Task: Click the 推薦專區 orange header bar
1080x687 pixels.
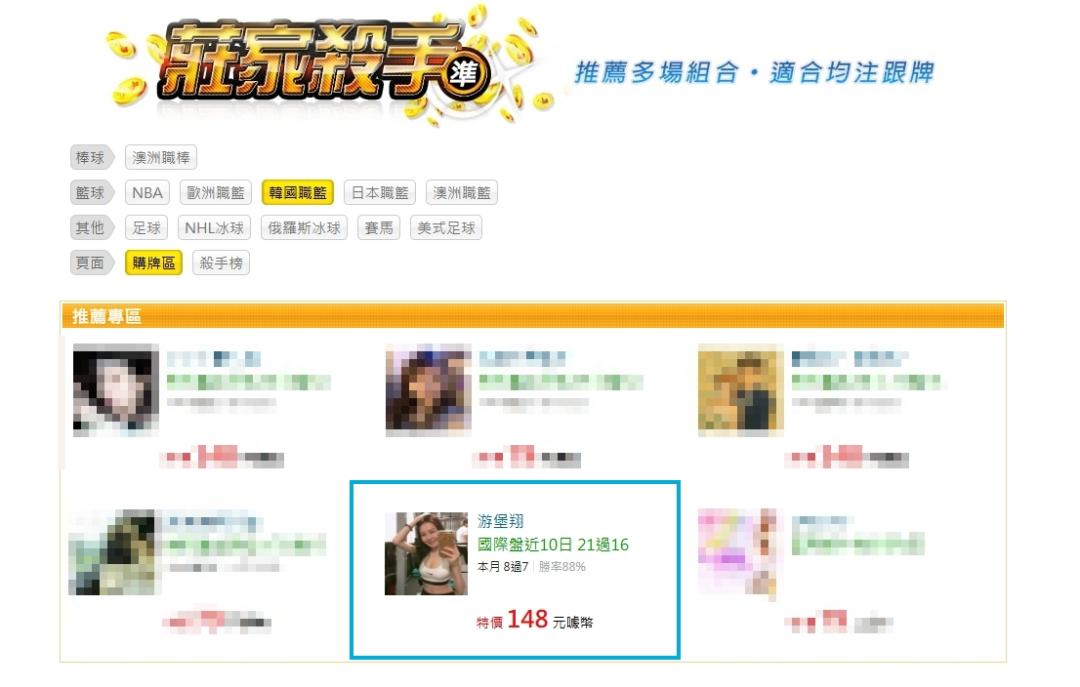Action: (532, 316)
